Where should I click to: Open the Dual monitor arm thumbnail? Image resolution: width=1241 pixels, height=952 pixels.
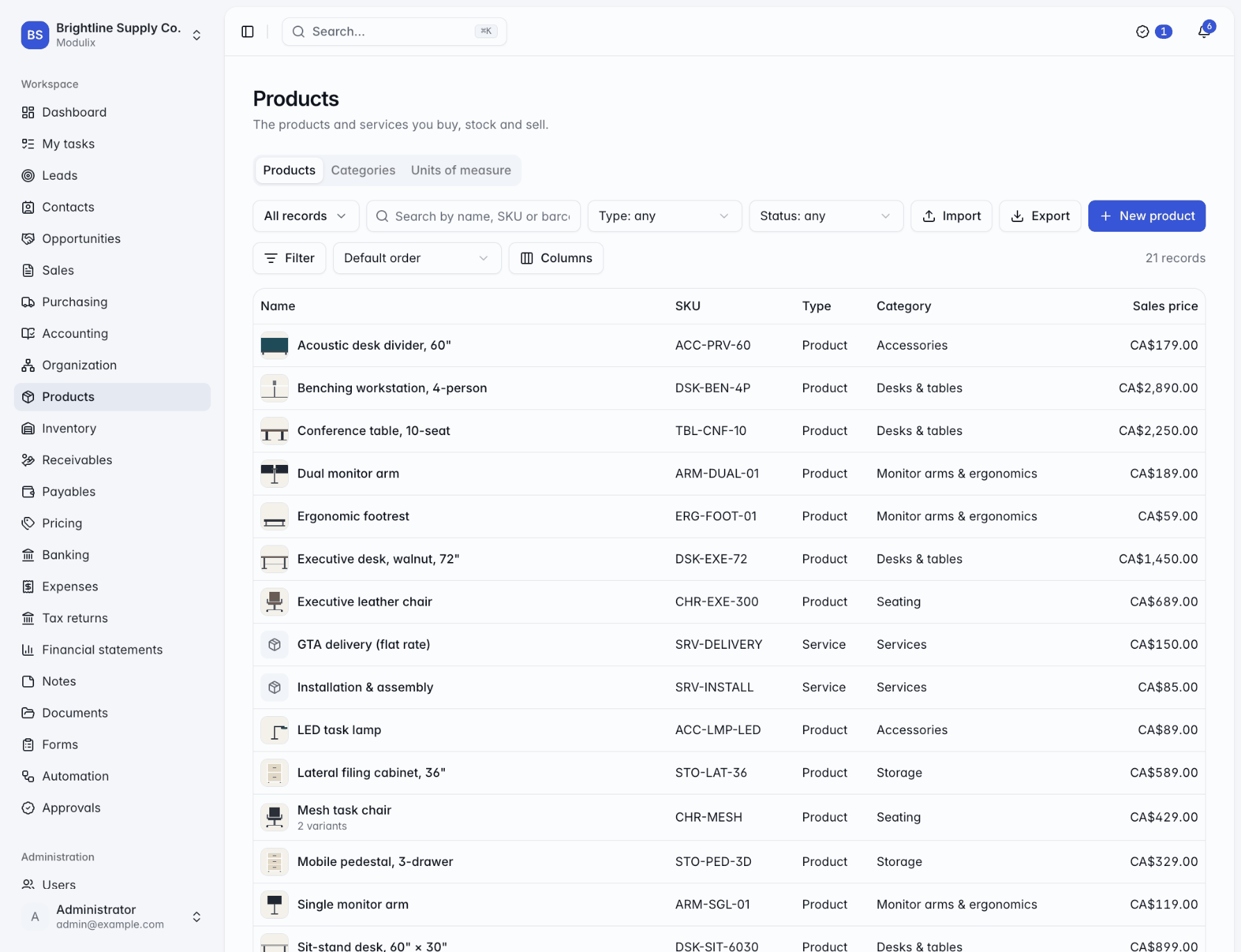[274, 474]
